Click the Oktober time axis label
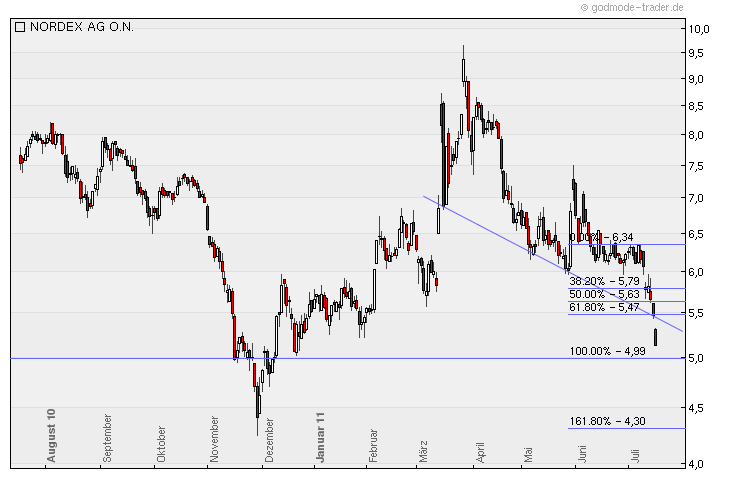This screenshot has height=481, width=730. coord(161,444)
